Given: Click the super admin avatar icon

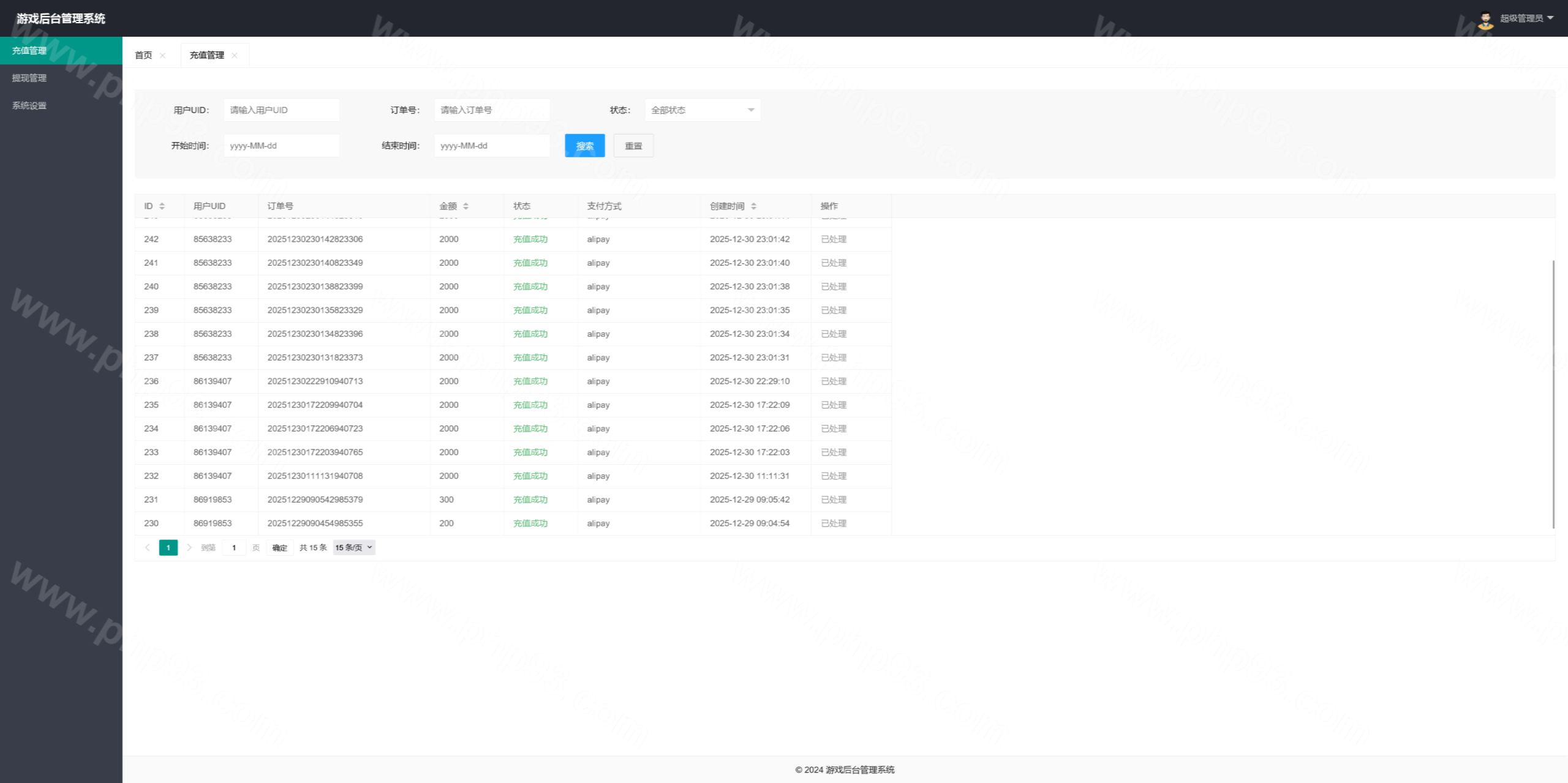Looking at the screenshot, I should pyautogui.click(x=1485, y=19).
